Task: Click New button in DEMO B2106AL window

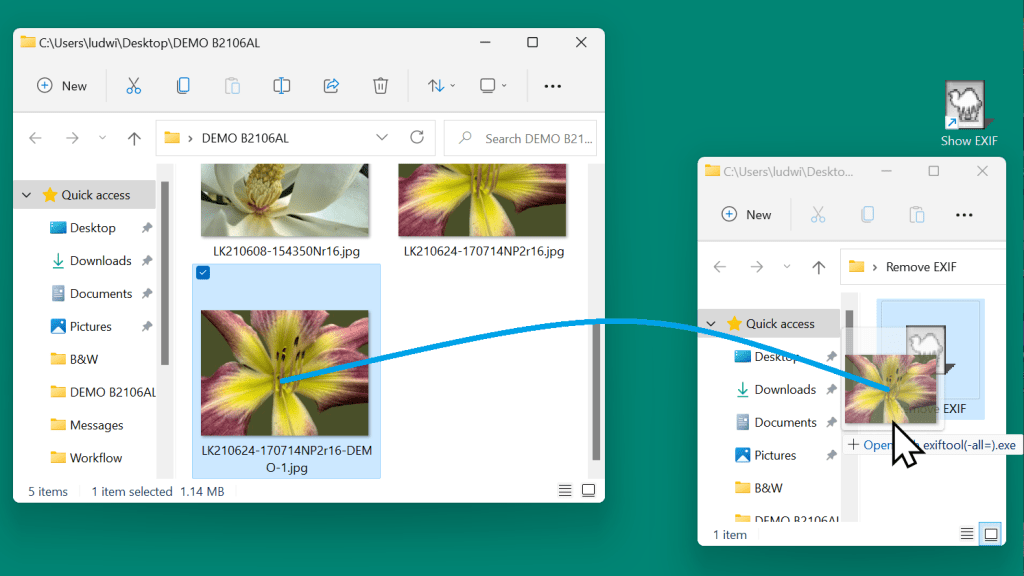Action: [62, 86]
